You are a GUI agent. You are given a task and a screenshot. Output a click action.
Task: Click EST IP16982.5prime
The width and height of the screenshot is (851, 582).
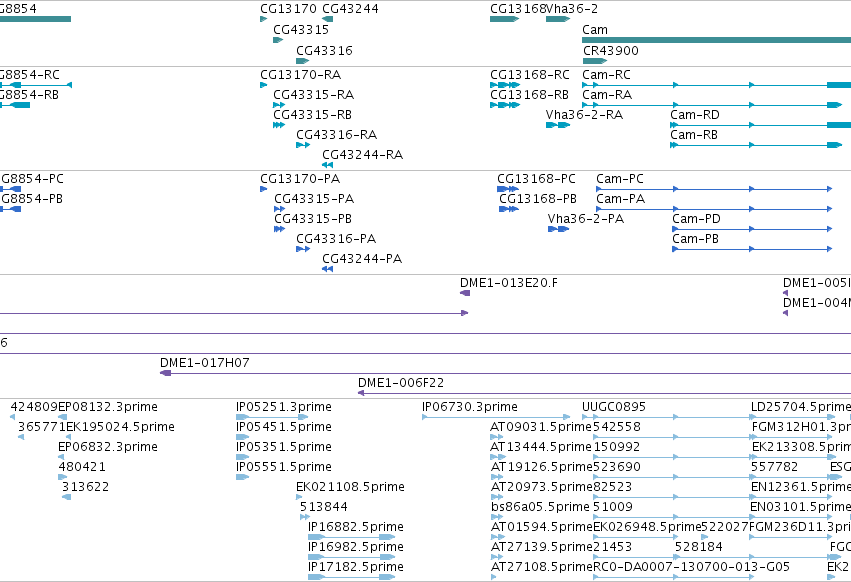pyautogui.click(x=352, y=558)
